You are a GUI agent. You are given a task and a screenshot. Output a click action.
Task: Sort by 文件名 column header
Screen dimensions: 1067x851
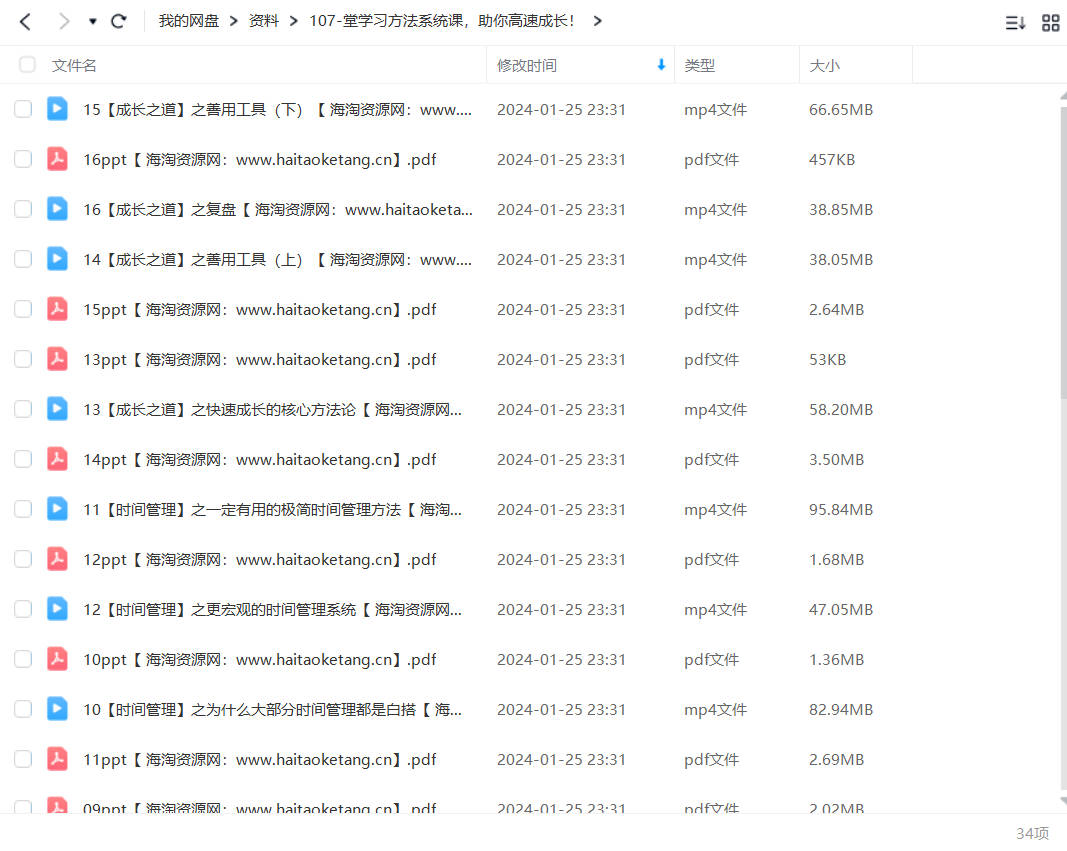click(73, 65)
